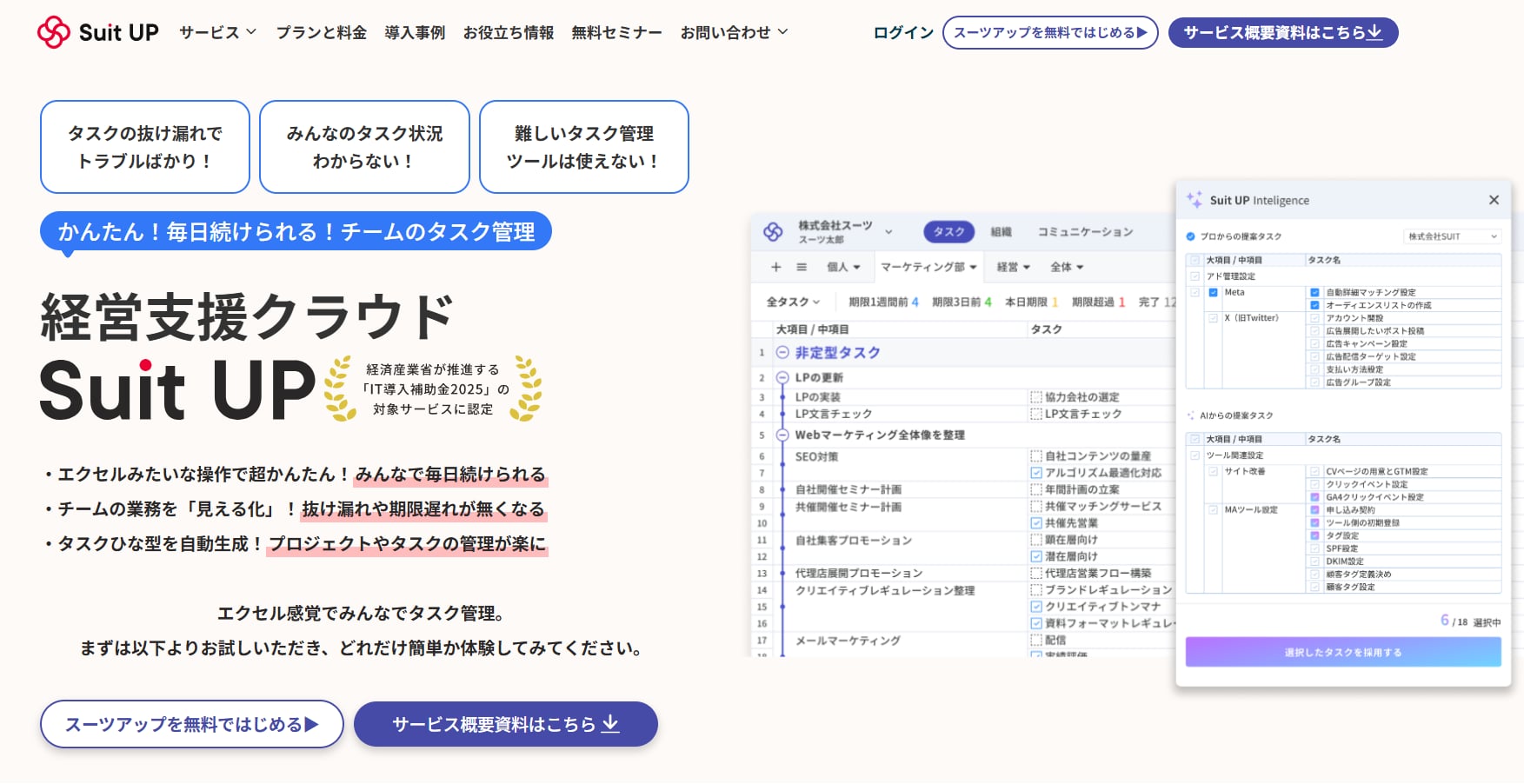Viewport: 1524px width, 784px height.
Task: Click the plus add icon in the task toolbar
Action: (776, 267)
